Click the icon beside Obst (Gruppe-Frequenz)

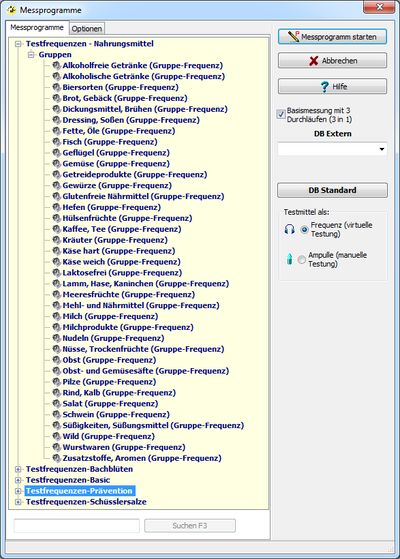[56, 360]
